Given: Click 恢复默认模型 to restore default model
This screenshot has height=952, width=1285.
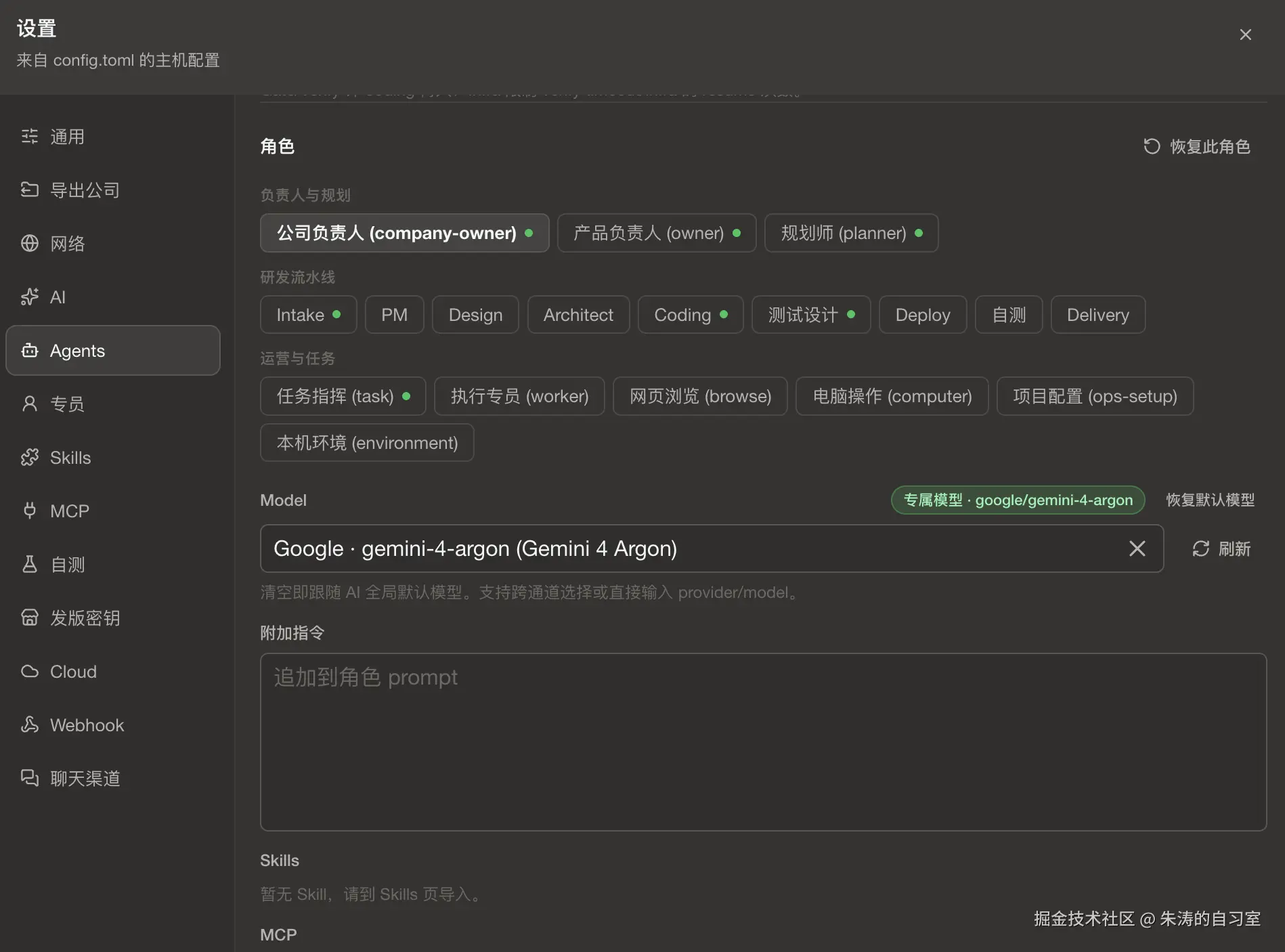Looking at the screenshot, I should coord(1211,500).
